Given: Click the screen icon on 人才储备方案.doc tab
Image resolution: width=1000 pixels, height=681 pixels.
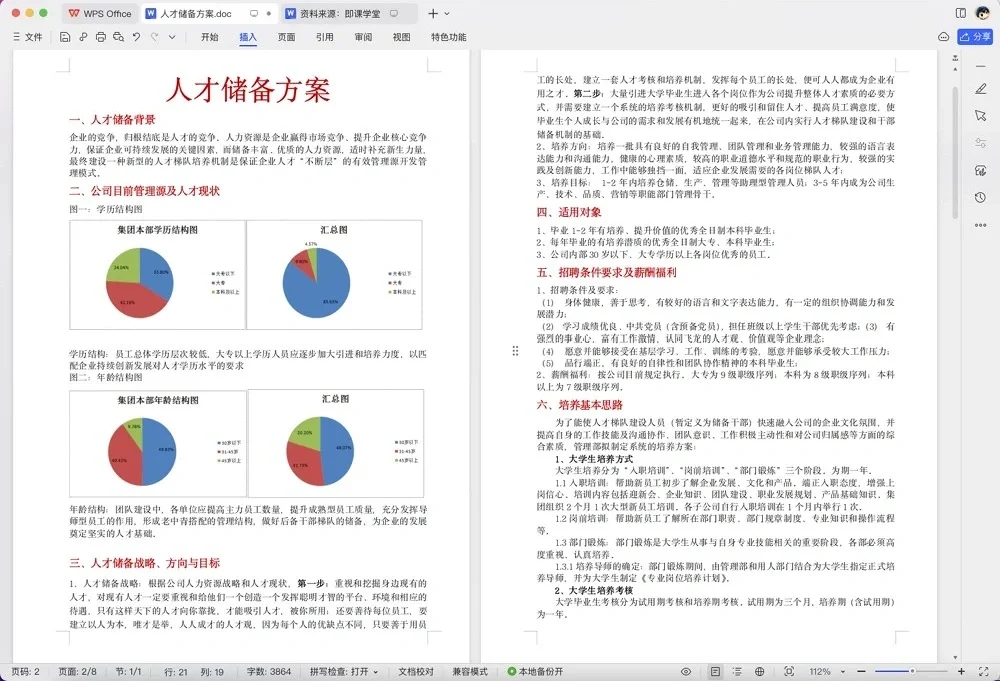Looking at the screenshot, I should (x=254, y=13).
